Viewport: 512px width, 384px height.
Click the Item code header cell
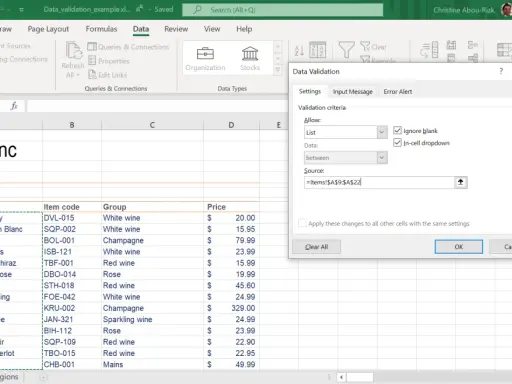(x=72, y=207)
